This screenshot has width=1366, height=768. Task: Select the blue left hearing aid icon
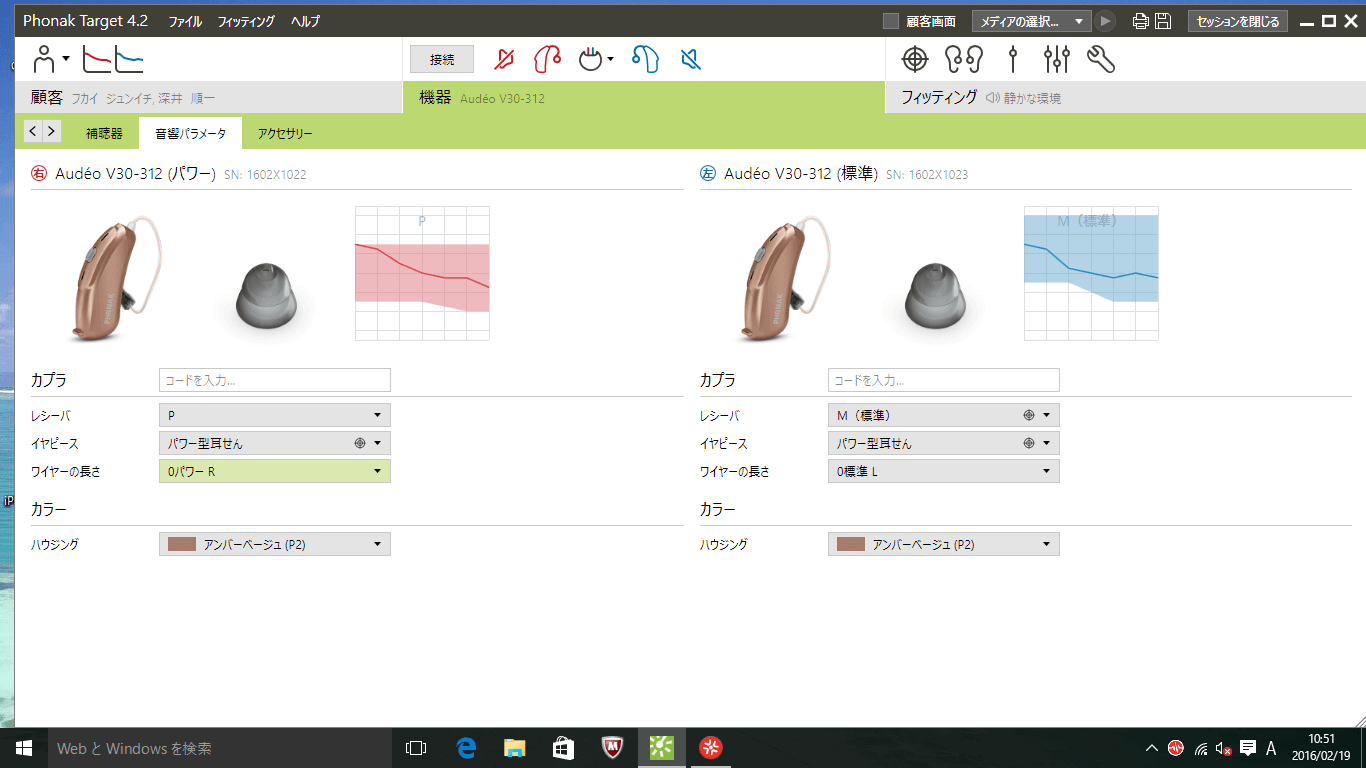coord(646,60)
